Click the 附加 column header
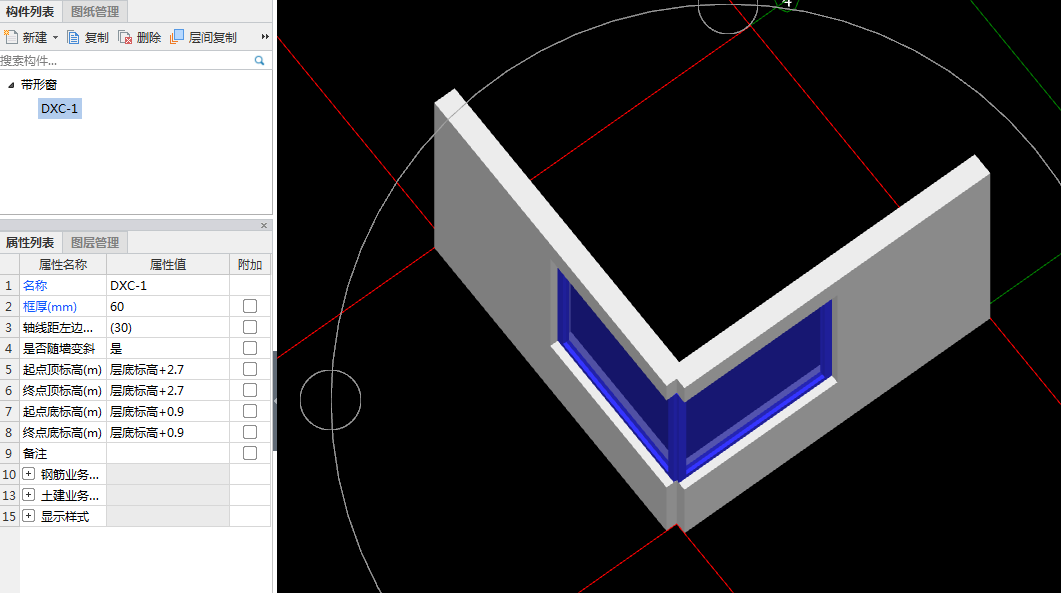Viewport: 1061px width, 593px height. (250, 265)
